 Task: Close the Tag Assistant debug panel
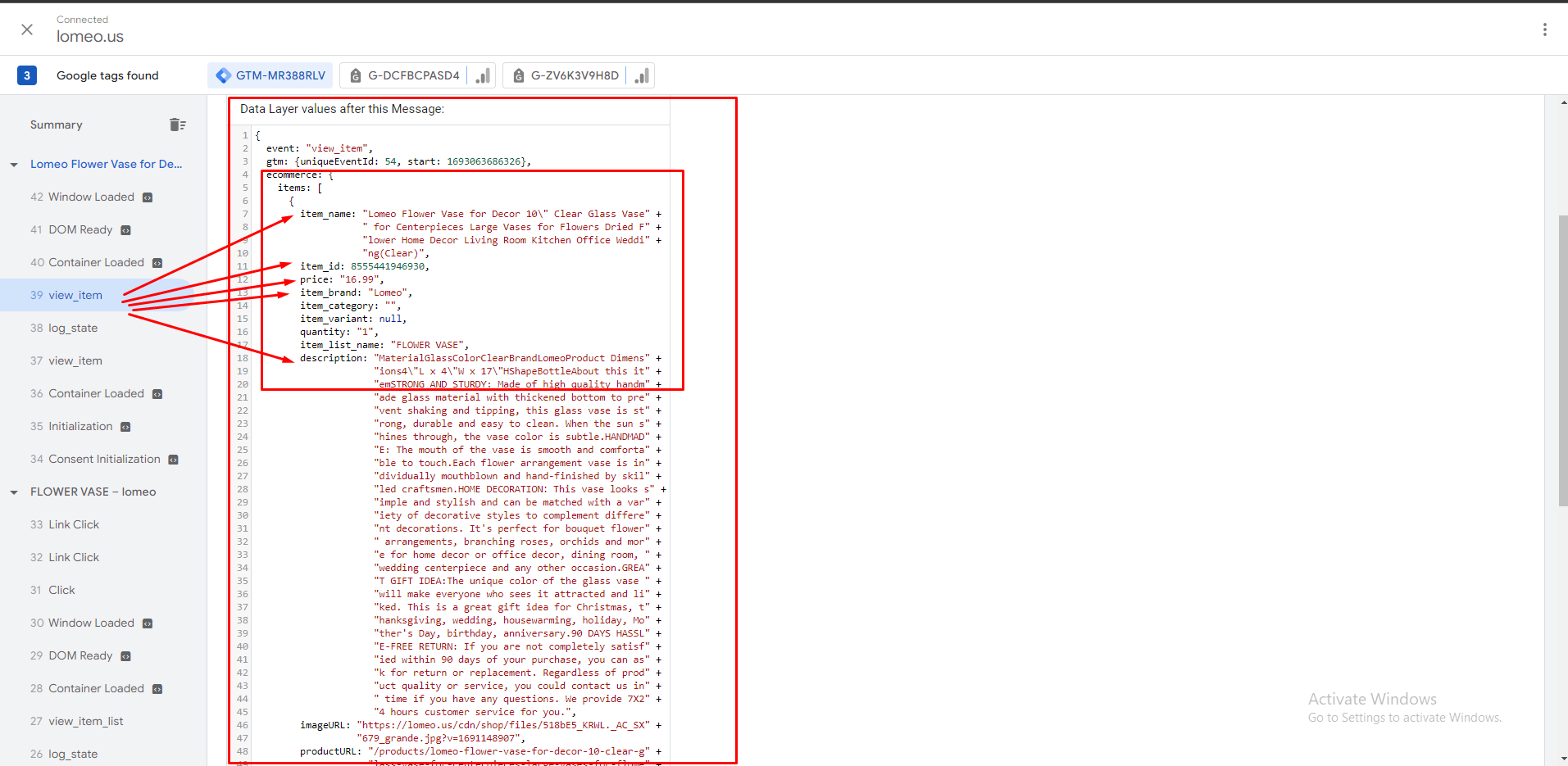point(27,29)
